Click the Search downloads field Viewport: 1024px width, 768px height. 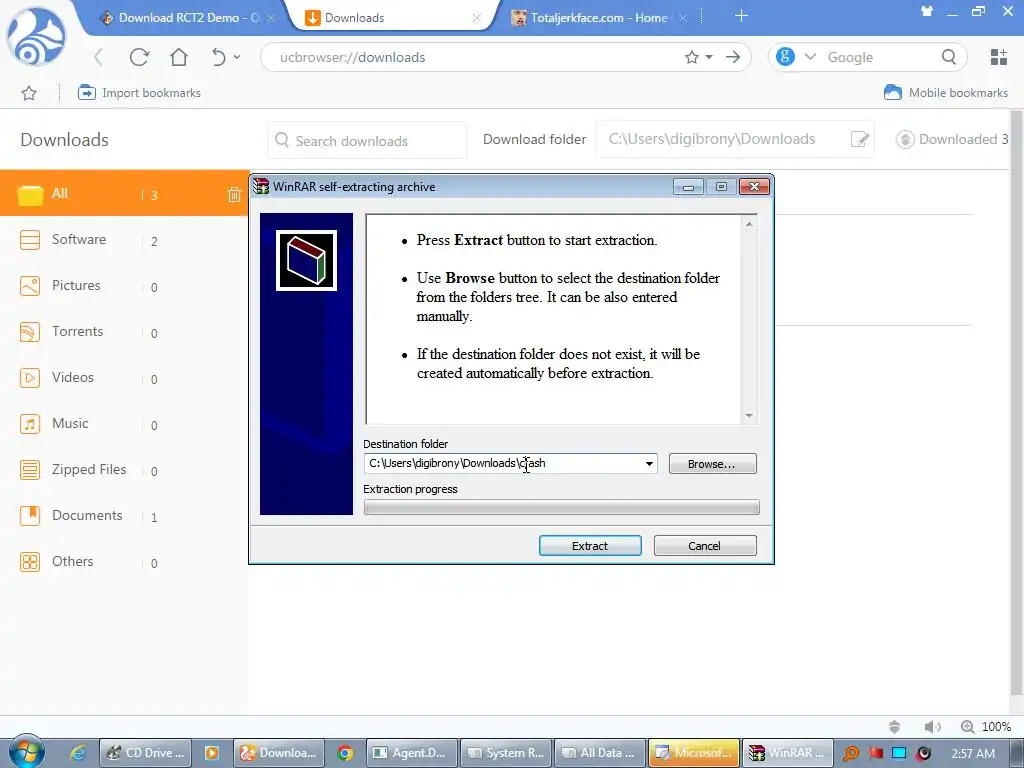tap(367, 140)
